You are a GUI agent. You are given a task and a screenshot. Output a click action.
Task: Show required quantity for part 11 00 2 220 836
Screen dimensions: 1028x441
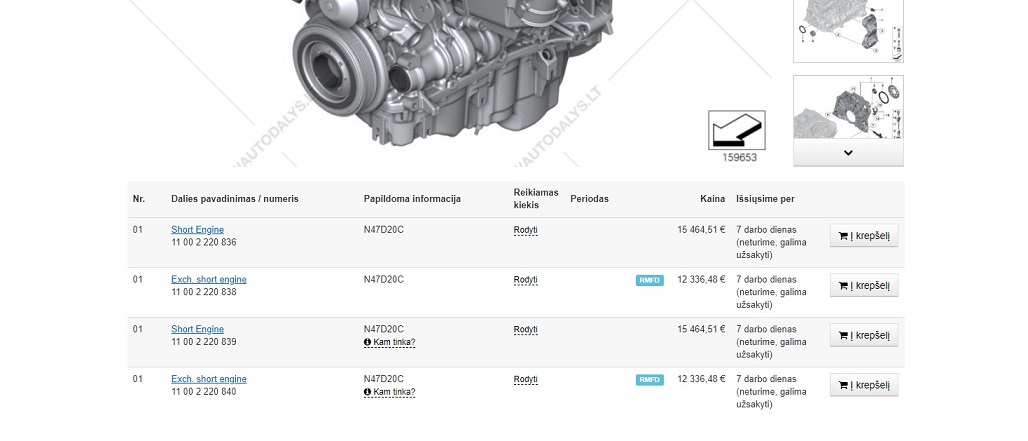tap(526, 230)
